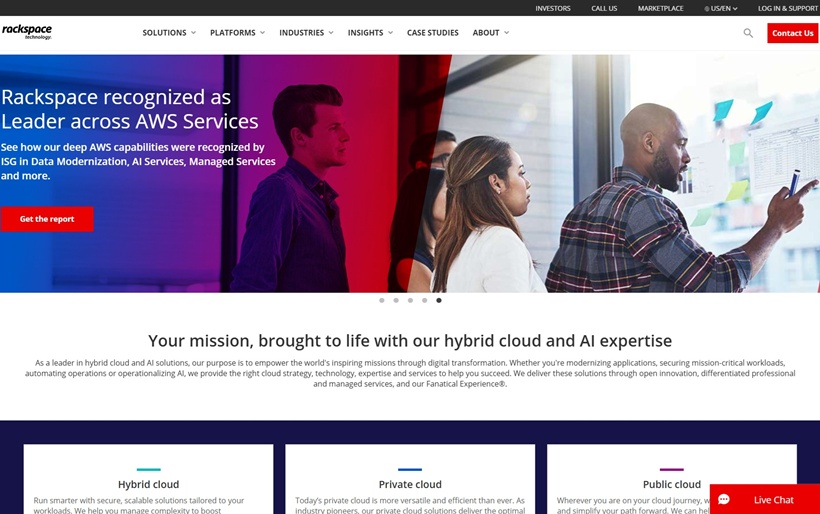The height and width of the screenshot is (514, 820).
Task: Click the Call Us link
Action: pos(604,8)
